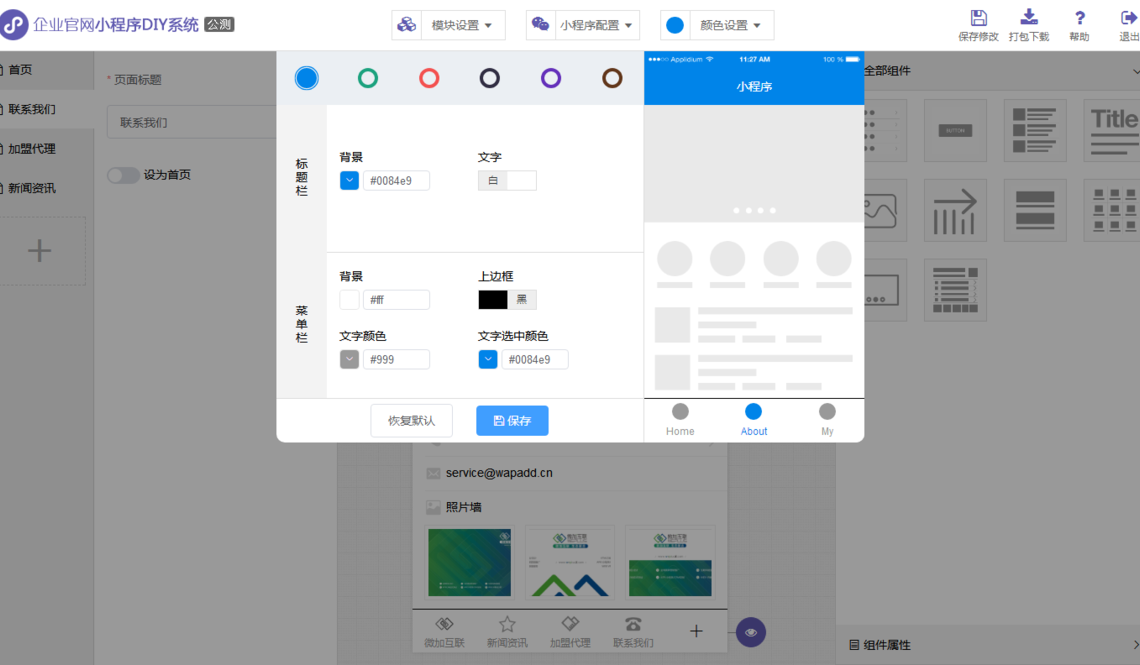The image size is (1140, 665).
Task: Open the Color Settings (颜色设置) dropdown
Action: click(x=717, y=25)
